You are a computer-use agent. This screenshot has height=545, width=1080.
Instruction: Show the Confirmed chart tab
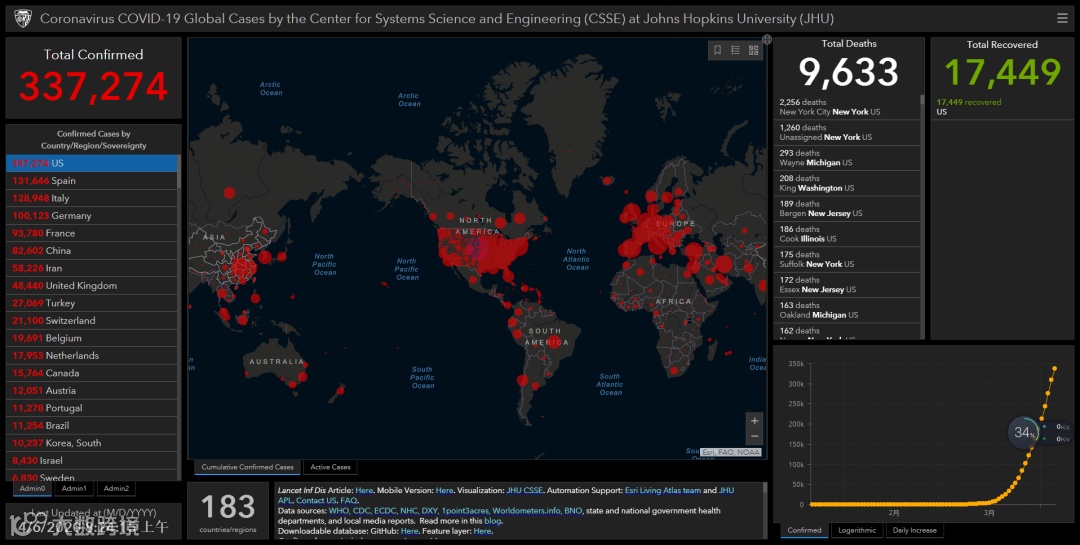coord(804,531)
